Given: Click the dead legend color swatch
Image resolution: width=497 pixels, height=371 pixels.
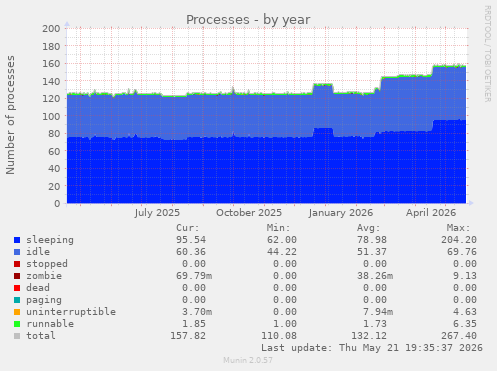Looking at the screenshot, I should point(17,288).
